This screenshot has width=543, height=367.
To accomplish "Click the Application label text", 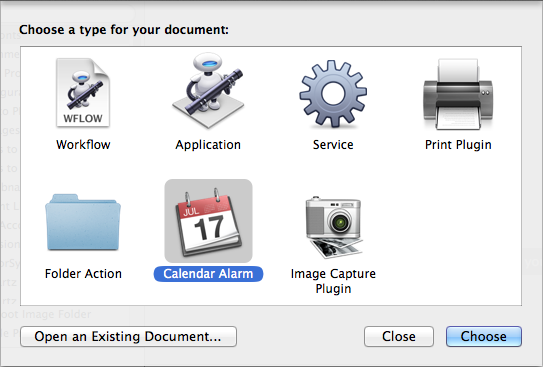I will [208, 145].
